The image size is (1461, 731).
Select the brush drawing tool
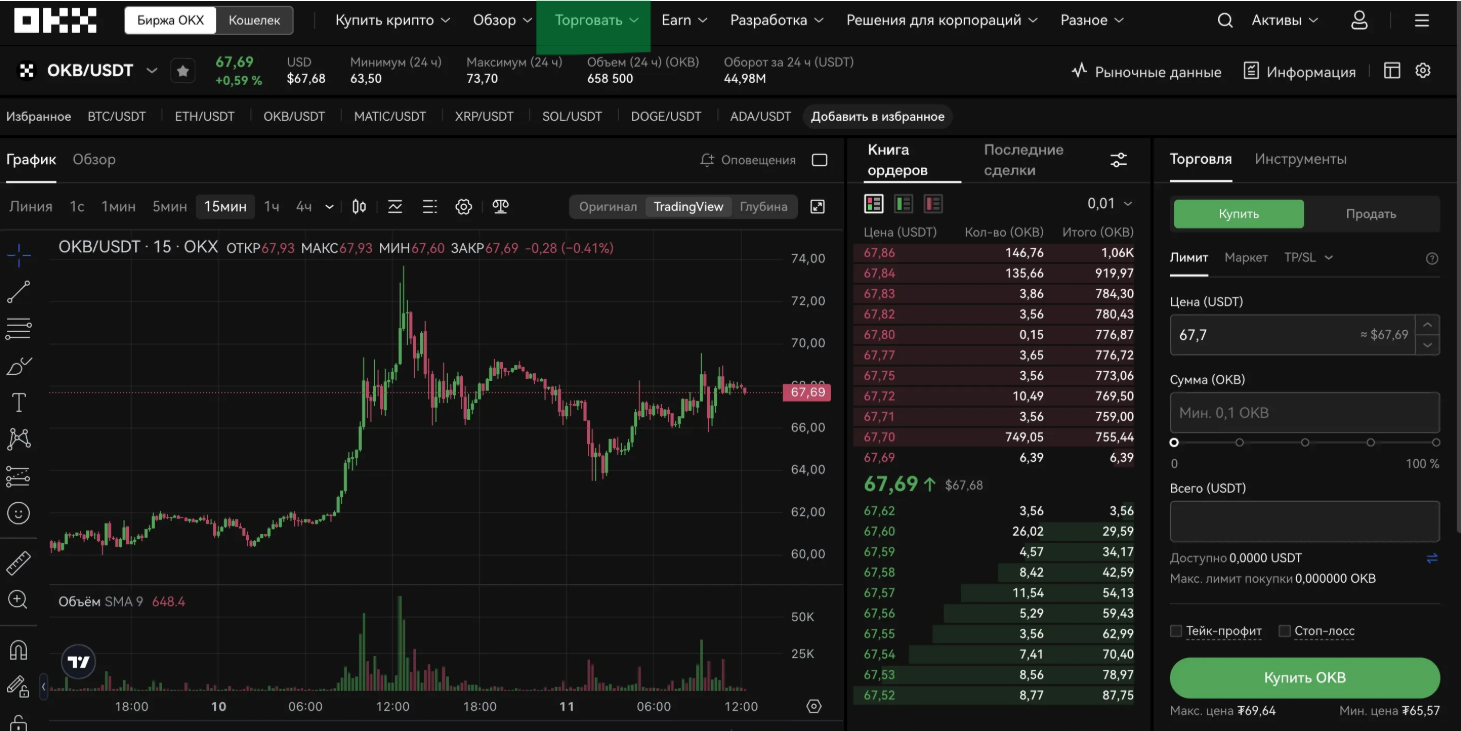pyautogui.click(x=19, y=366)
